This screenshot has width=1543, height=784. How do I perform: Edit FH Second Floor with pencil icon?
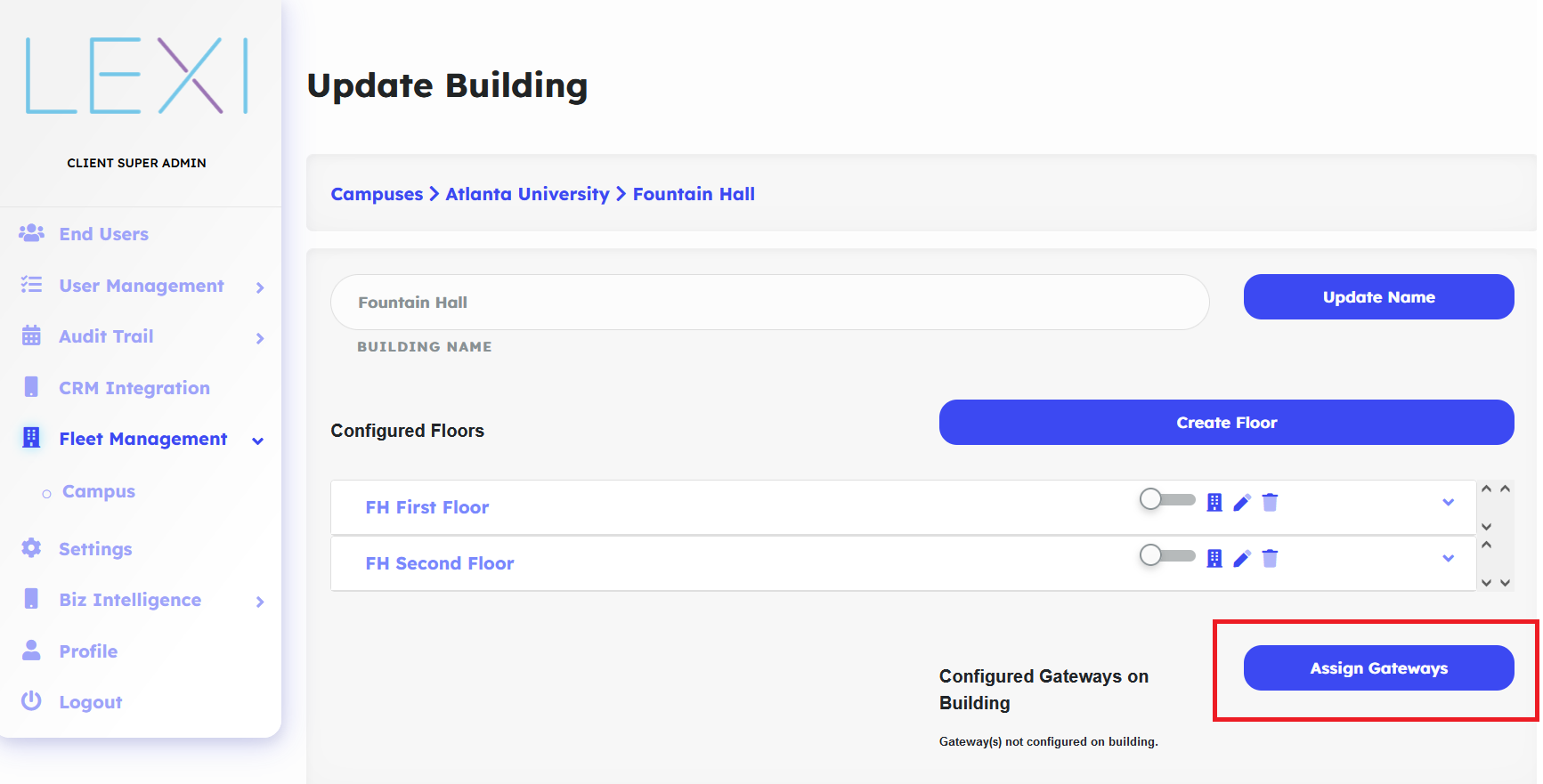1242,559
